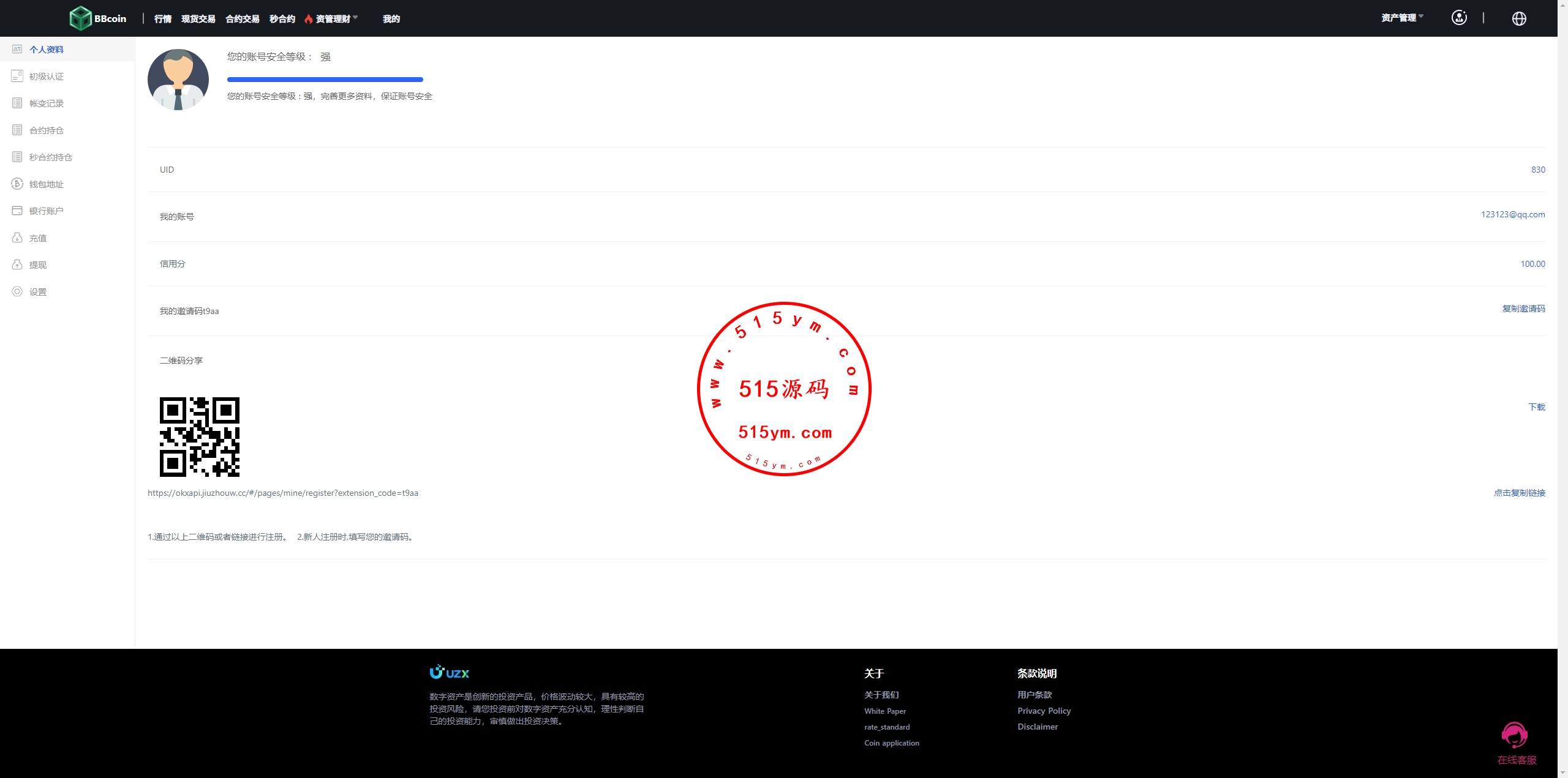The image size is (1568, 778).
Task: Click the settings gear sidebar icon
Action: (17, 291)
